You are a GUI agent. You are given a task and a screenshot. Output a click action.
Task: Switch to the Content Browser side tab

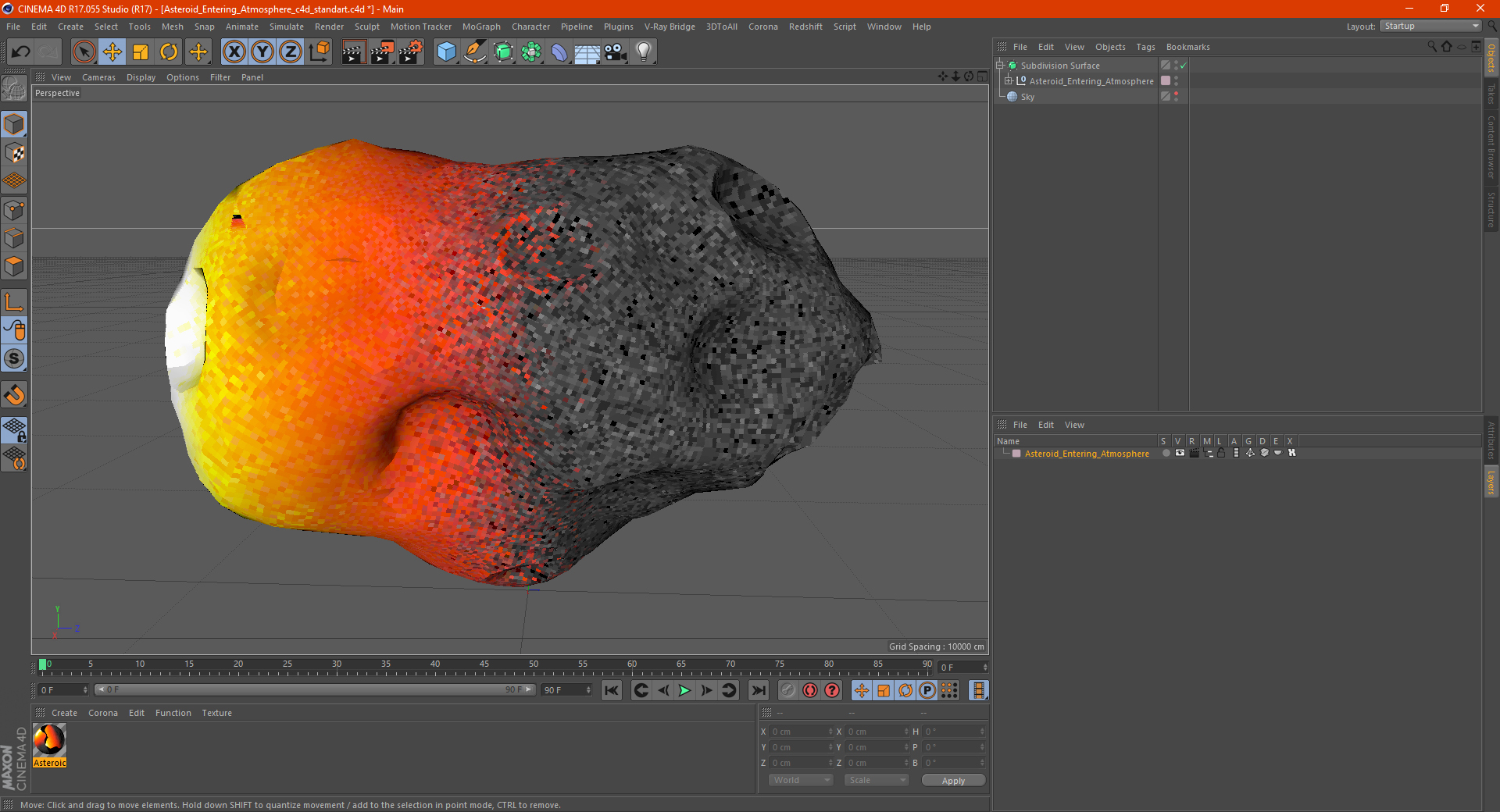(1491, 147)
